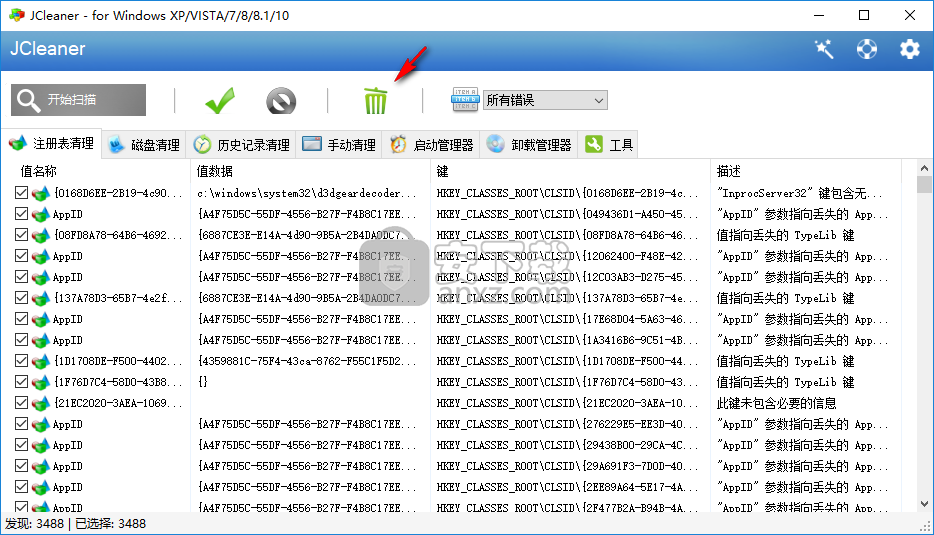Screen dimensions: 934x535
Task: Switch to the 注册表清理 tab
Action: click(x=51, y=144)
